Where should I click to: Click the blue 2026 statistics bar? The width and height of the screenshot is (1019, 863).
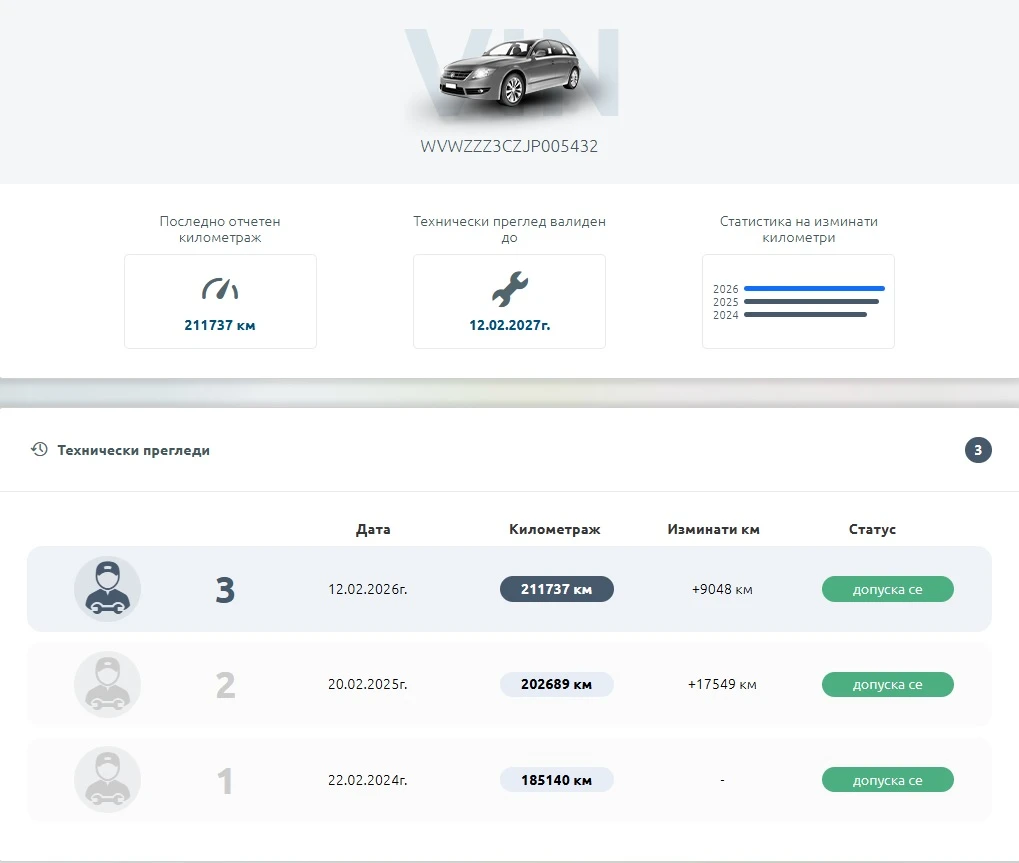(814, 288)
